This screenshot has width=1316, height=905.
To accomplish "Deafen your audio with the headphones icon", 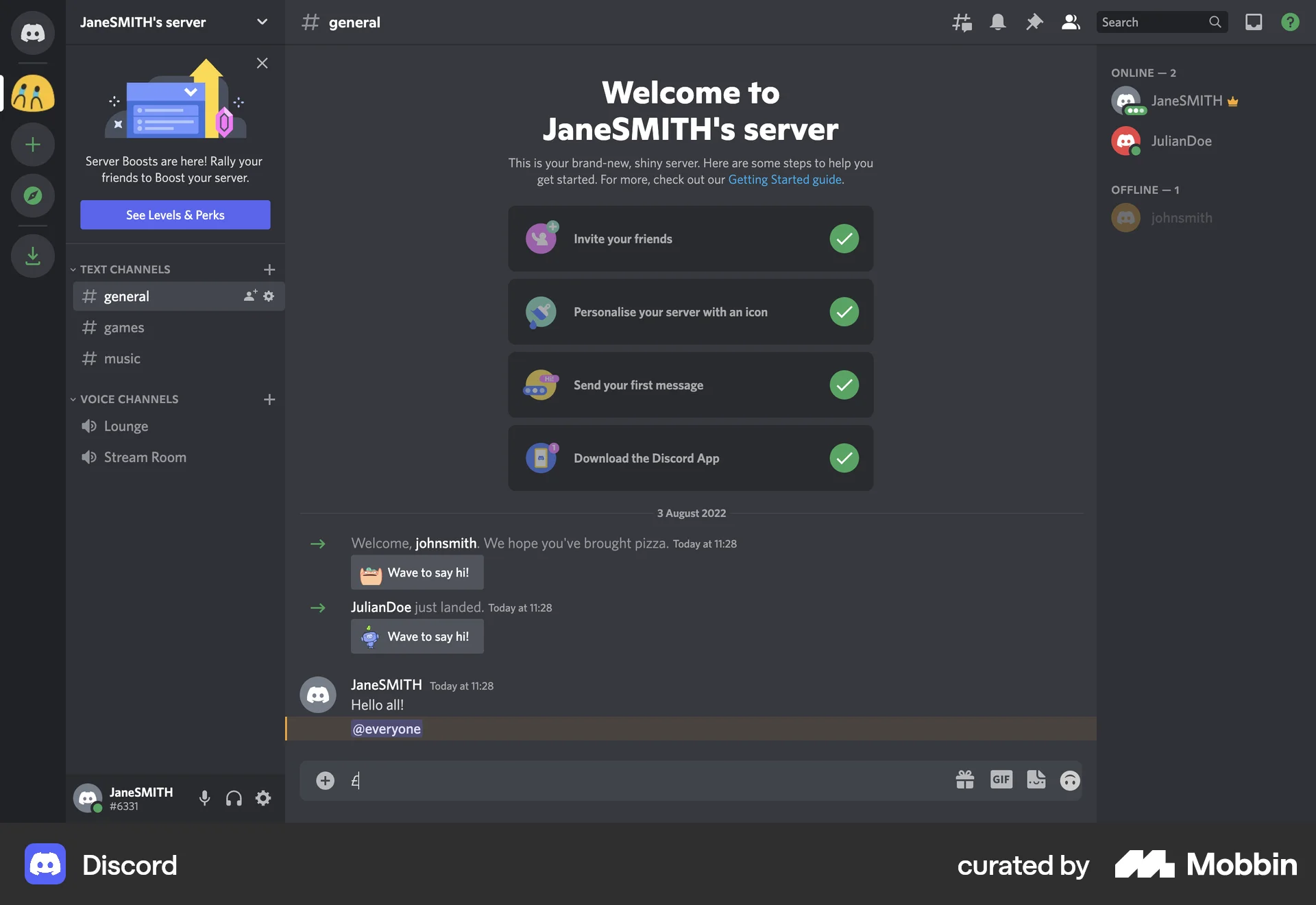I will point(233,798).
